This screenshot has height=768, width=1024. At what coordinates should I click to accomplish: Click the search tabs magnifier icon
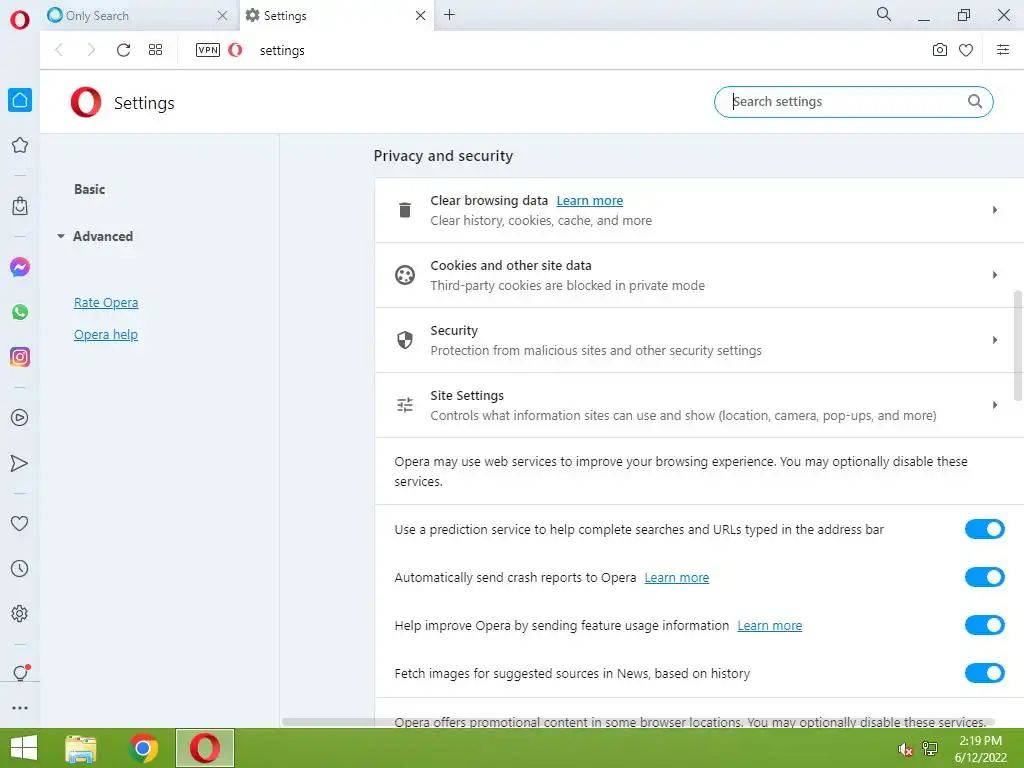(x=884, y=14)
